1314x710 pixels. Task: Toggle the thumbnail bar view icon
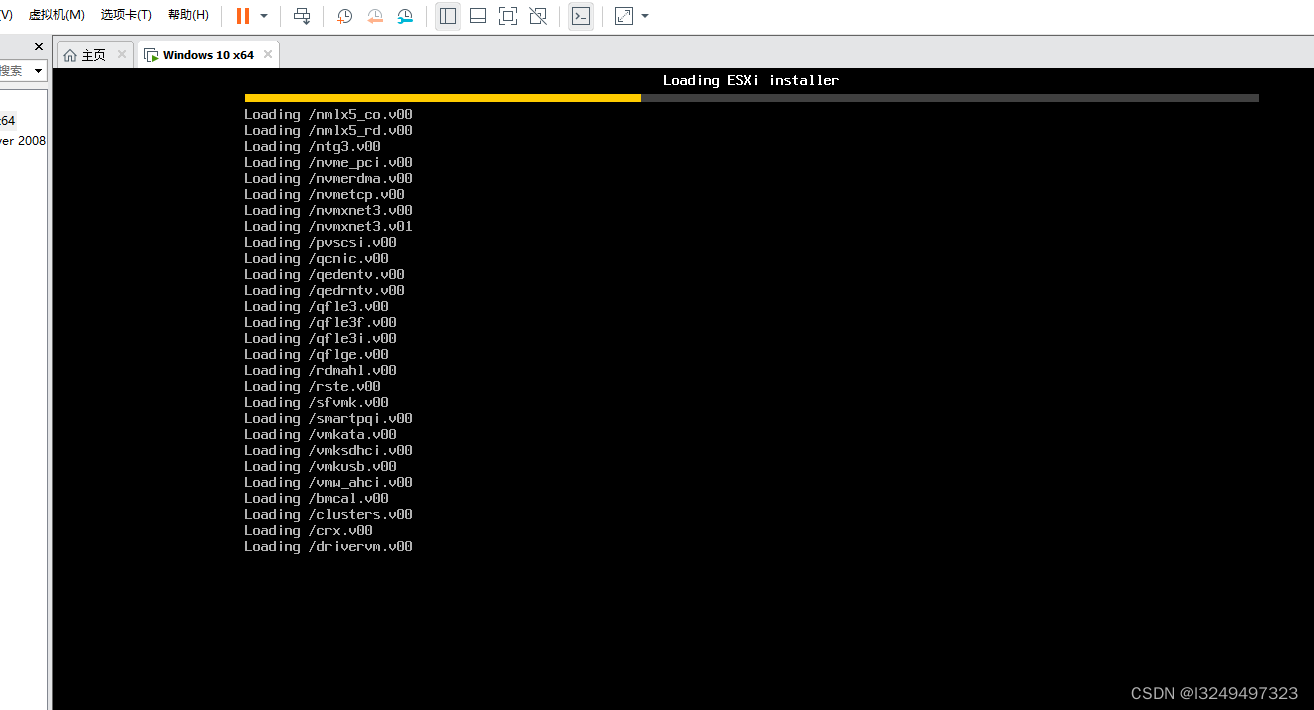(478, 16)
